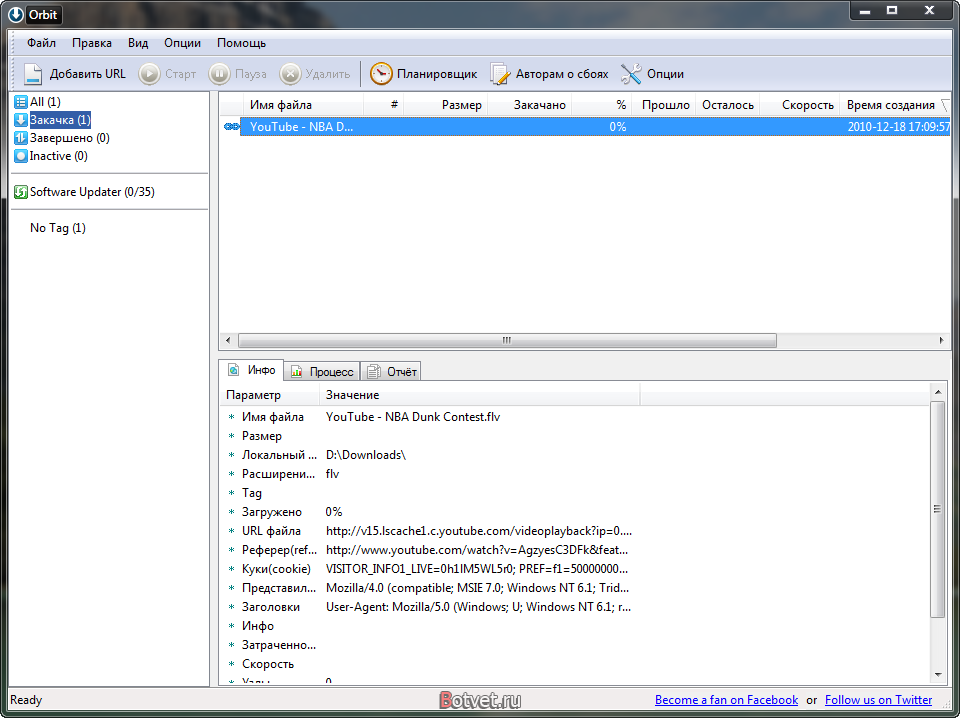Viewport: 960px width, 718px height.
Task: Open the Файл menu
Action: point(41,43)
